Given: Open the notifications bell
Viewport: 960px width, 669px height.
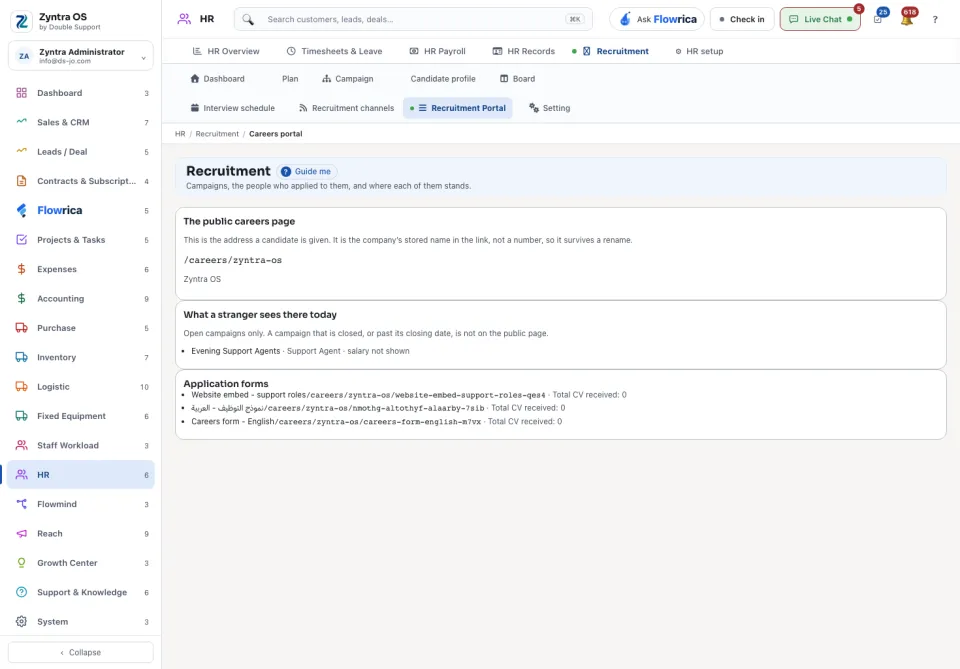Looking at the screenshot, I should 907,20.
